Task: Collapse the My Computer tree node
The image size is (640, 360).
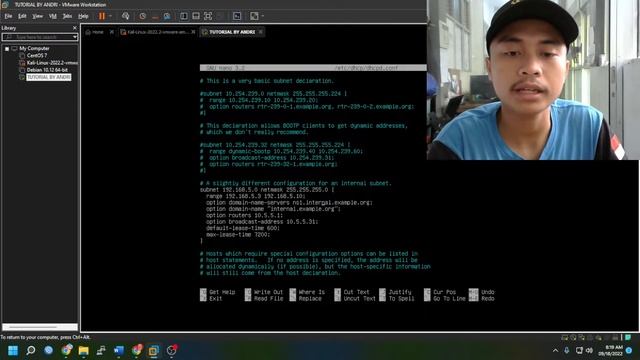Action: coord(7,49)
